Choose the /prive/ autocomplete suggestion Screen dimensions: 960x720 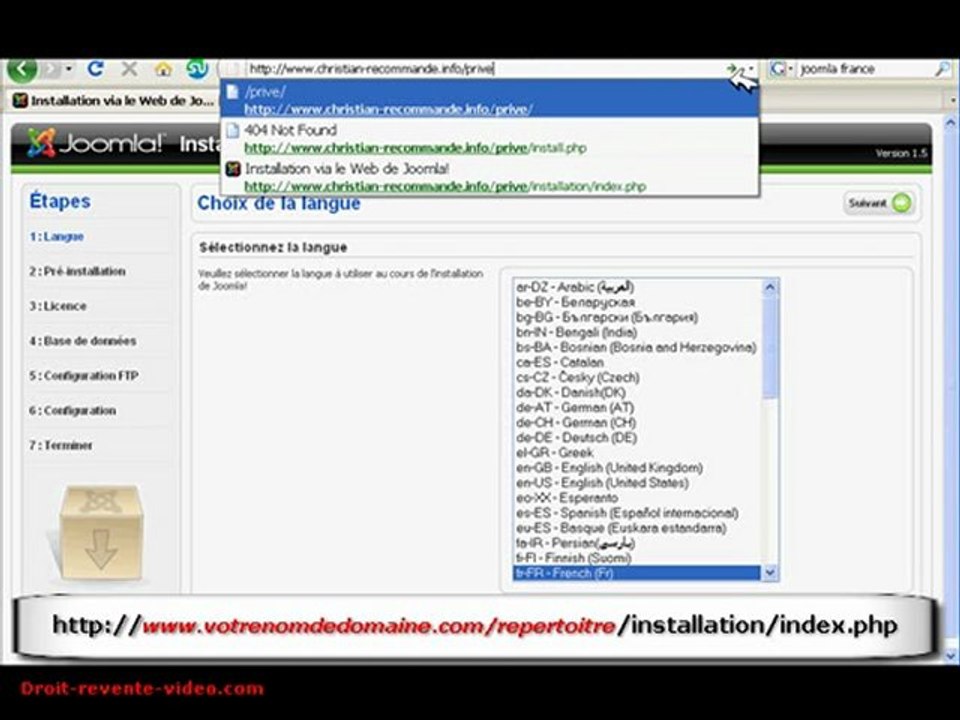(x=490, y=100)
